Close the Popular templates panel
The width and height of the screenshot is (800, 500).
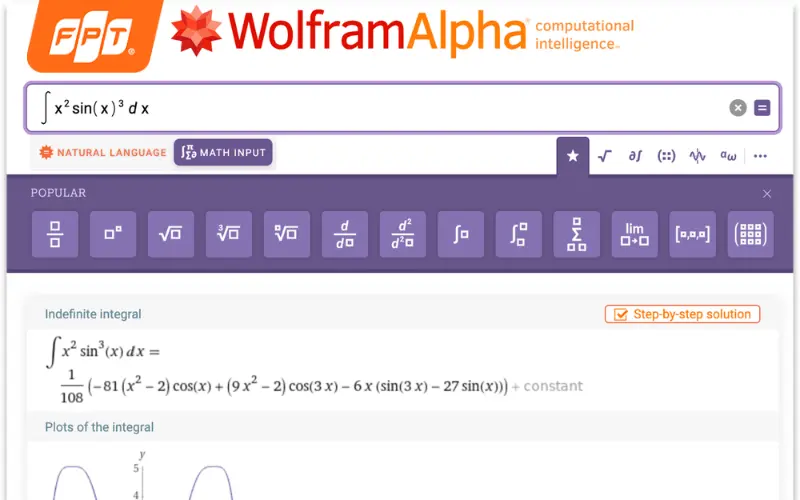767,194
